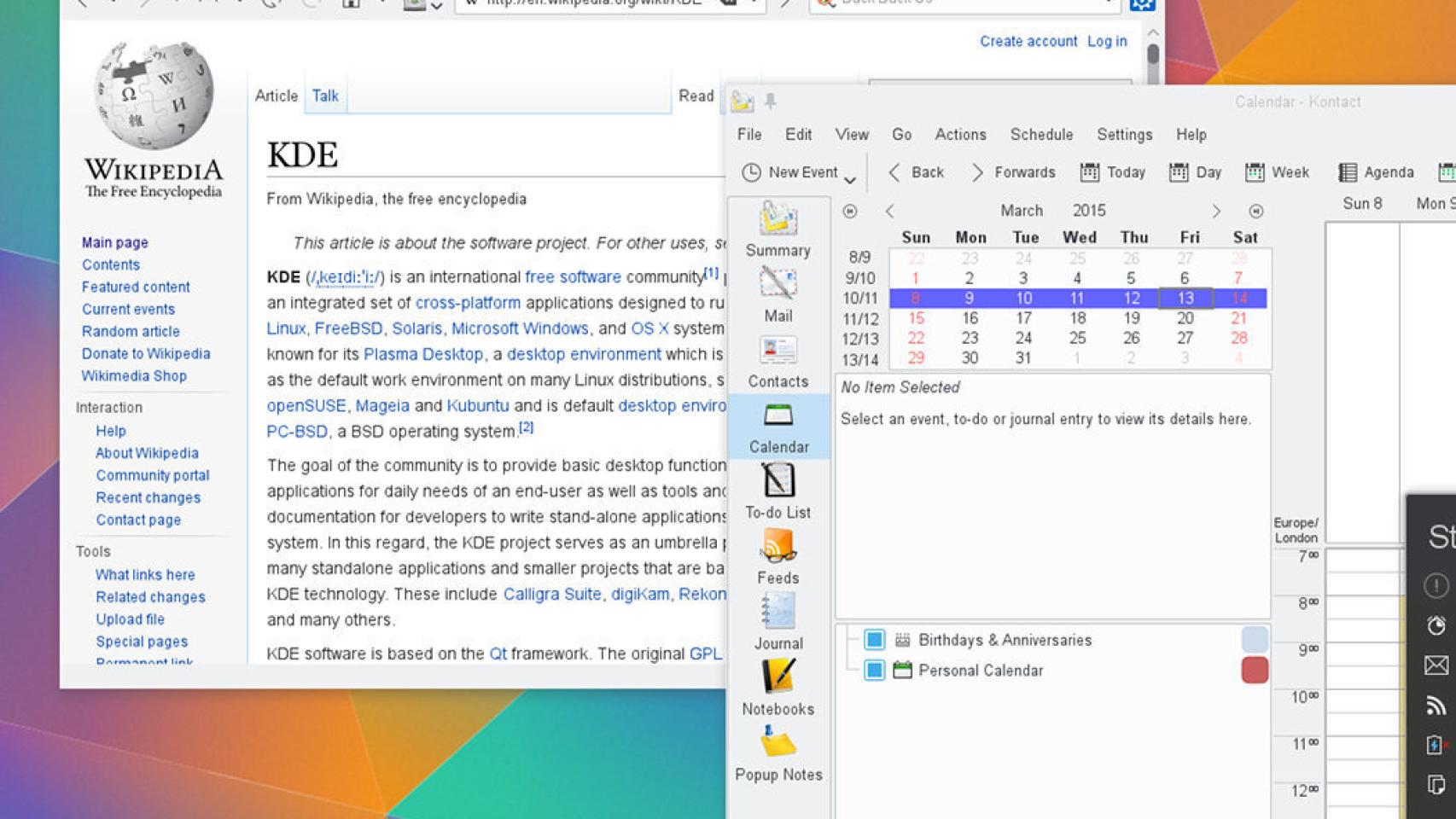The width and height of the screenshot is (1456, 819).
Task: Open the To-do List component
Action: (x=778, y=491)
